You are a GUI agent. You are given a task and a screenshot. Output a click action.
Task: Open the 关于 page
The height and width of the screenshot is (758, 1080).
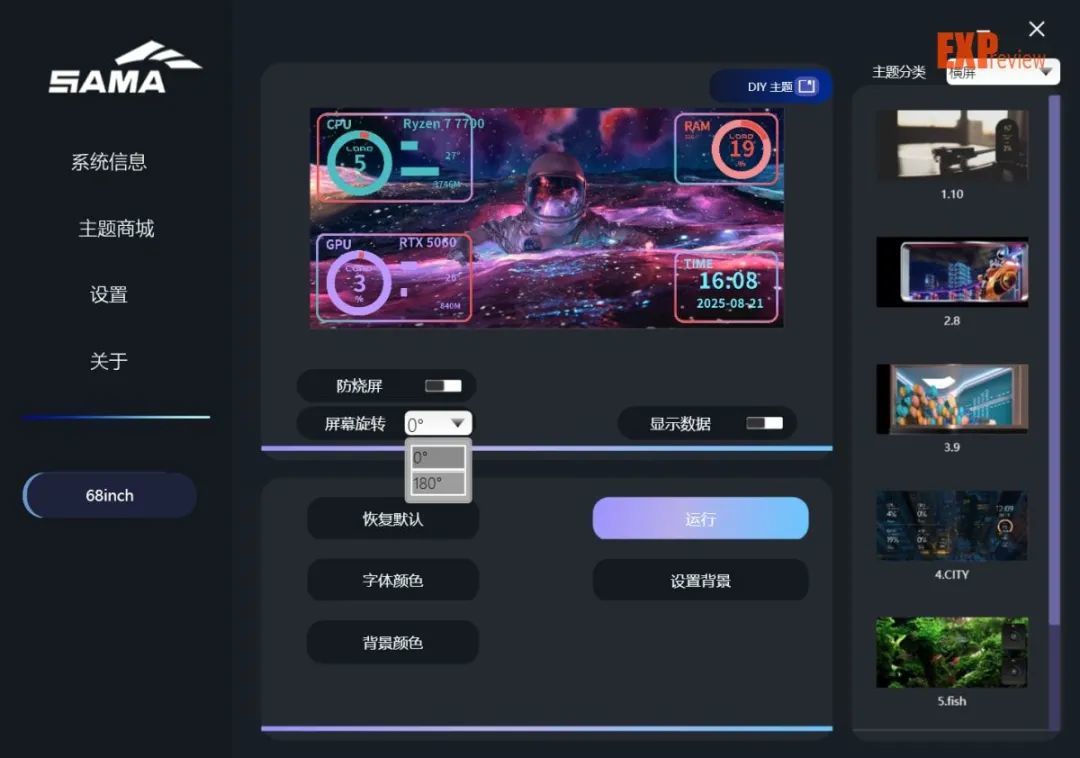109,361
